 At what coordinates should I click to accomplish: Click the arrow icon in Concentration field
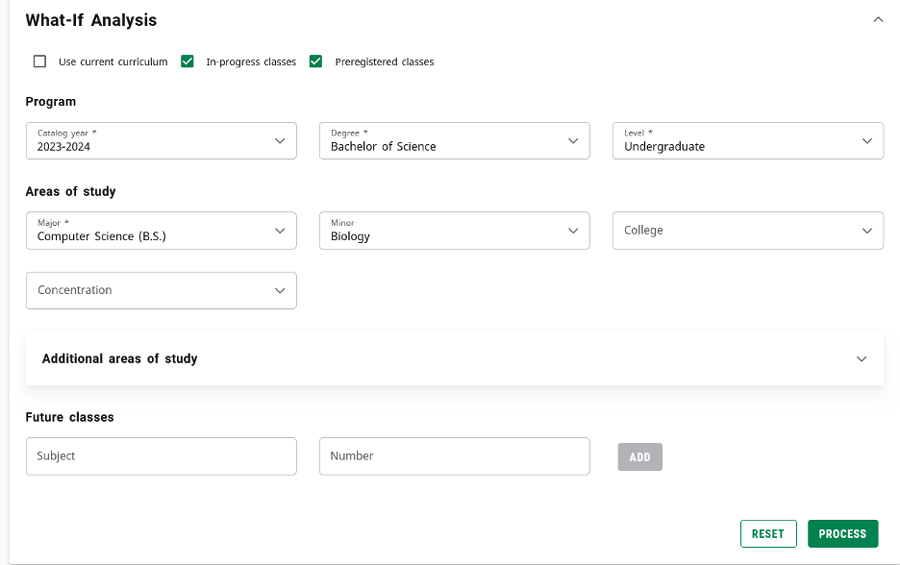[280, 290]
